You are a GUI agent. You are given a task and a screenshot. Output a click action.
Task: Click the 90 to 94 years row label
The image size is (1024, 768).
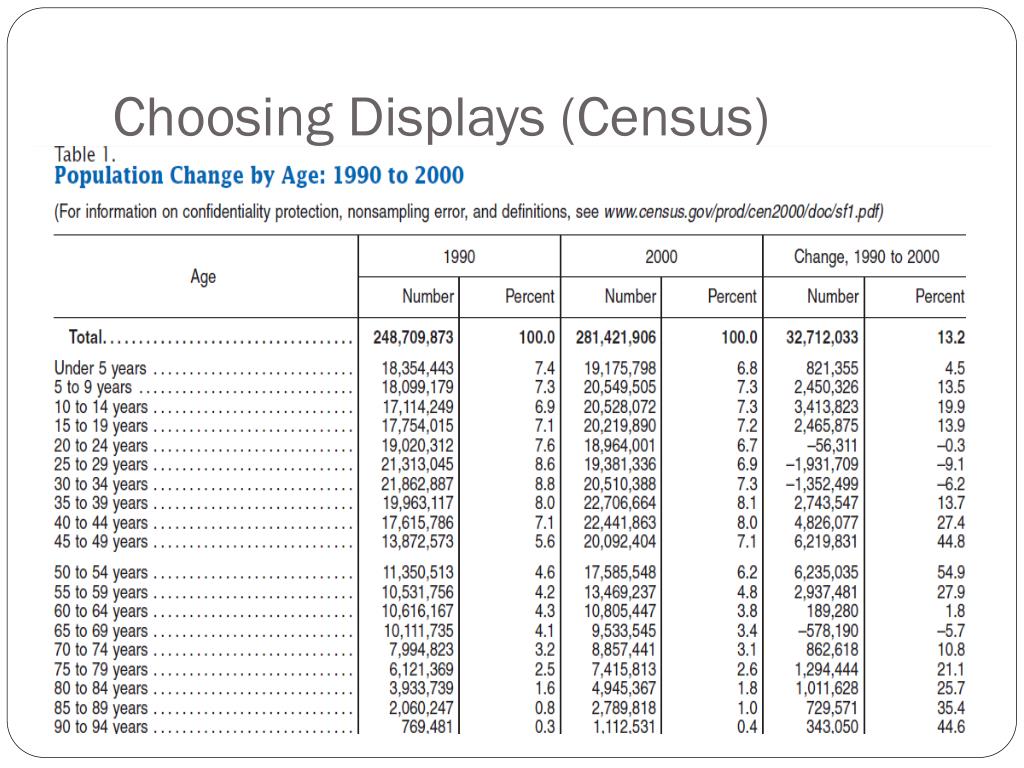101,726
